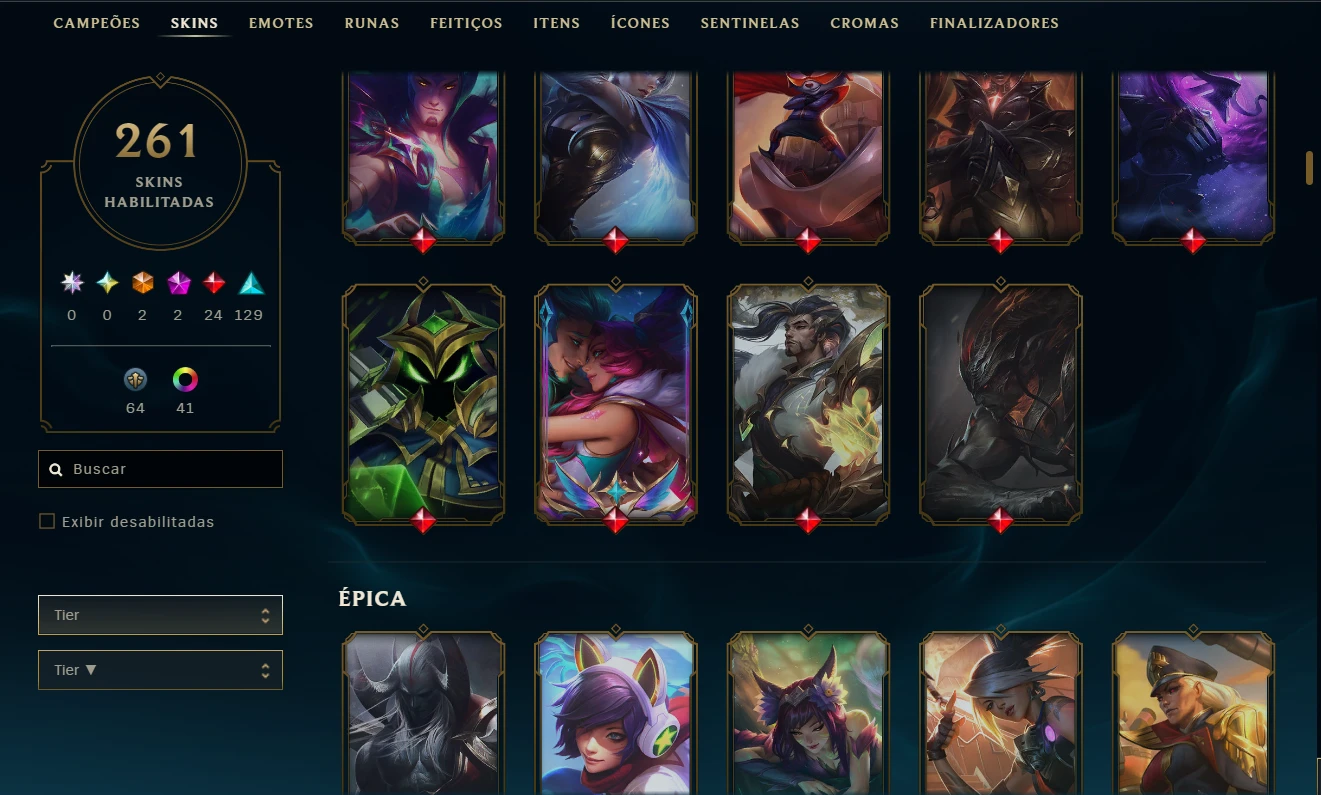Click the arrows on the first Tier selector

coord(265,615)
